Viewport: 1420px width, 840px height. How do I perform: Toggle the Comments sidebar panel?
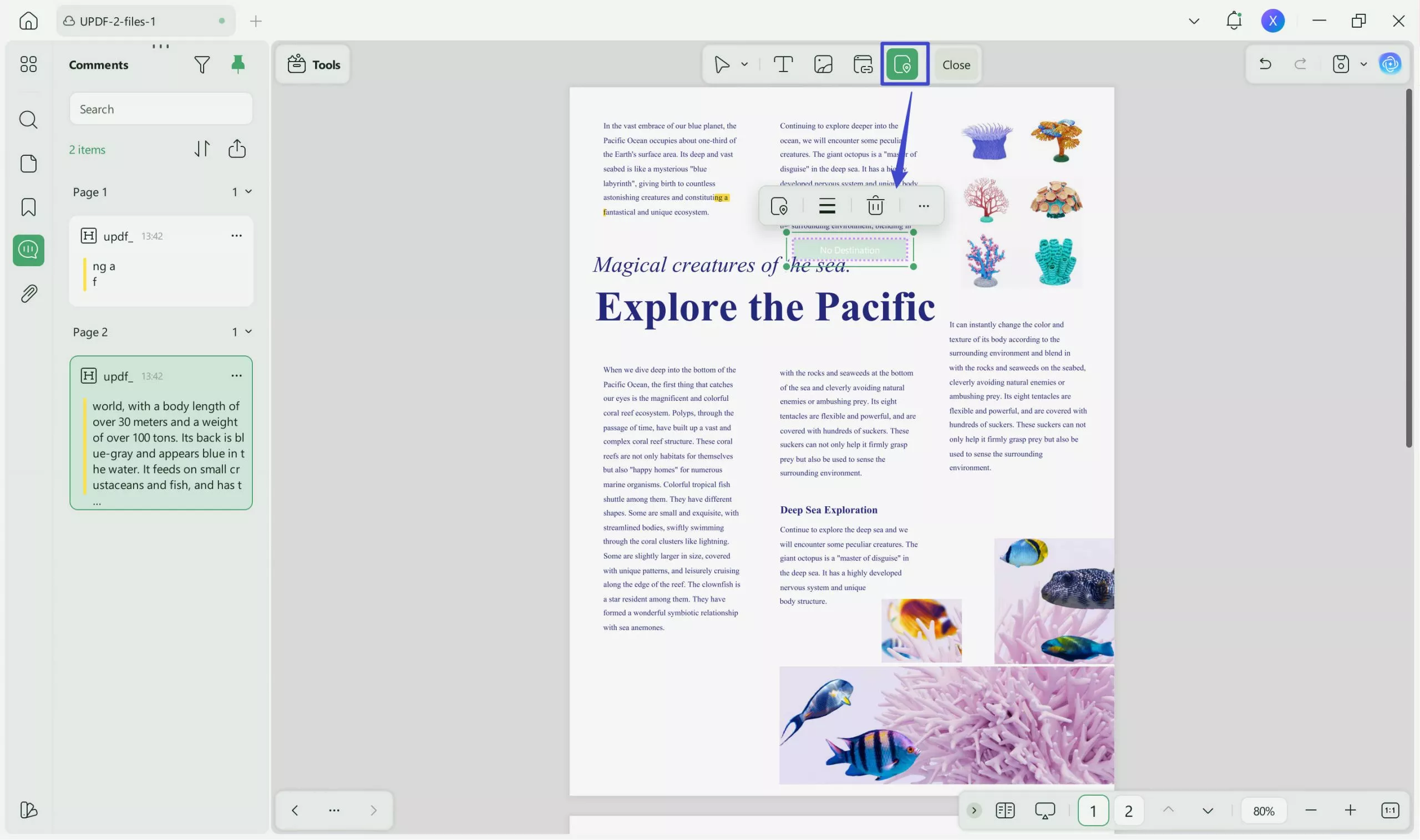click(x=28, y=250)
